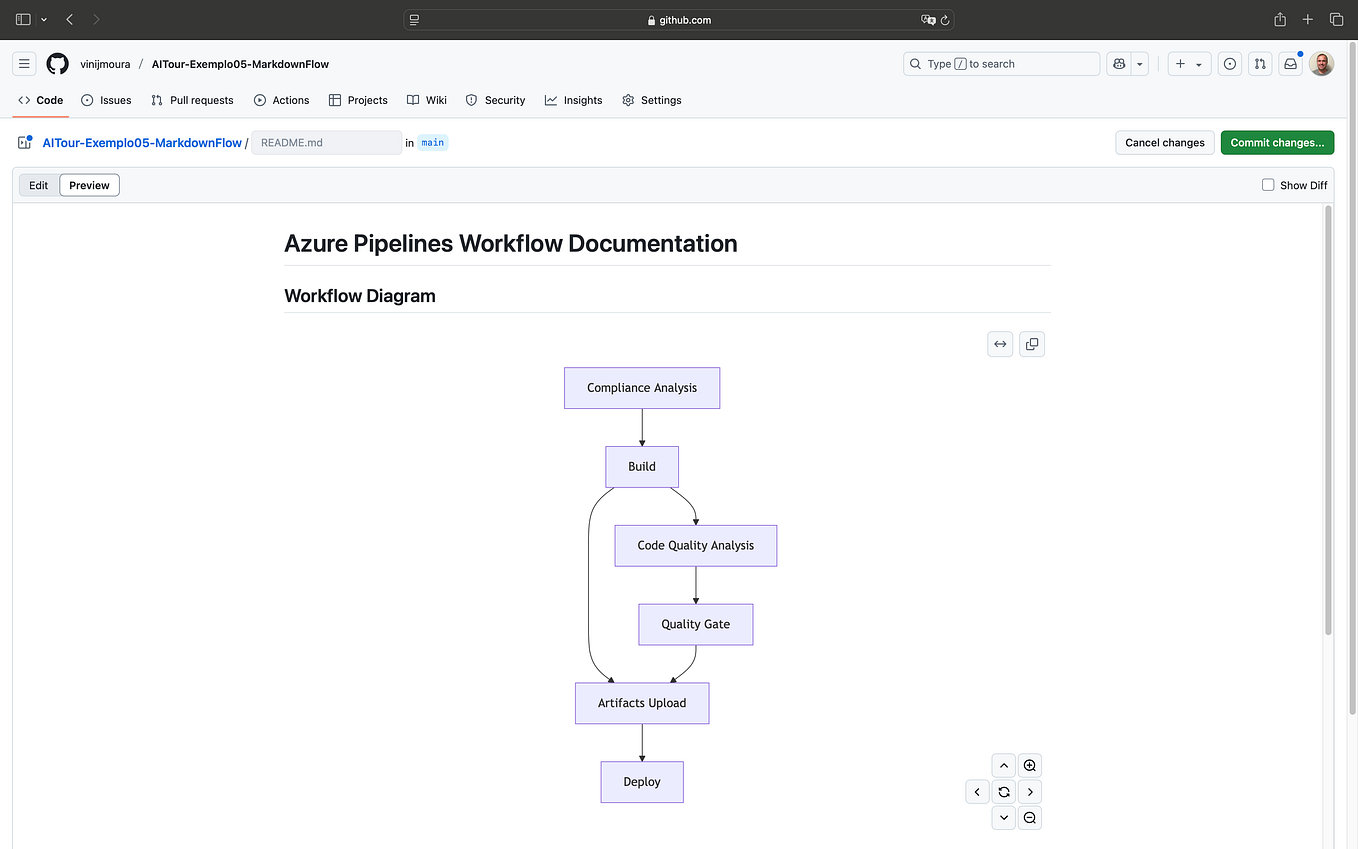Zoom out of the workflow diagram
Screen dimensions: 1358x849
[1029, 817]
